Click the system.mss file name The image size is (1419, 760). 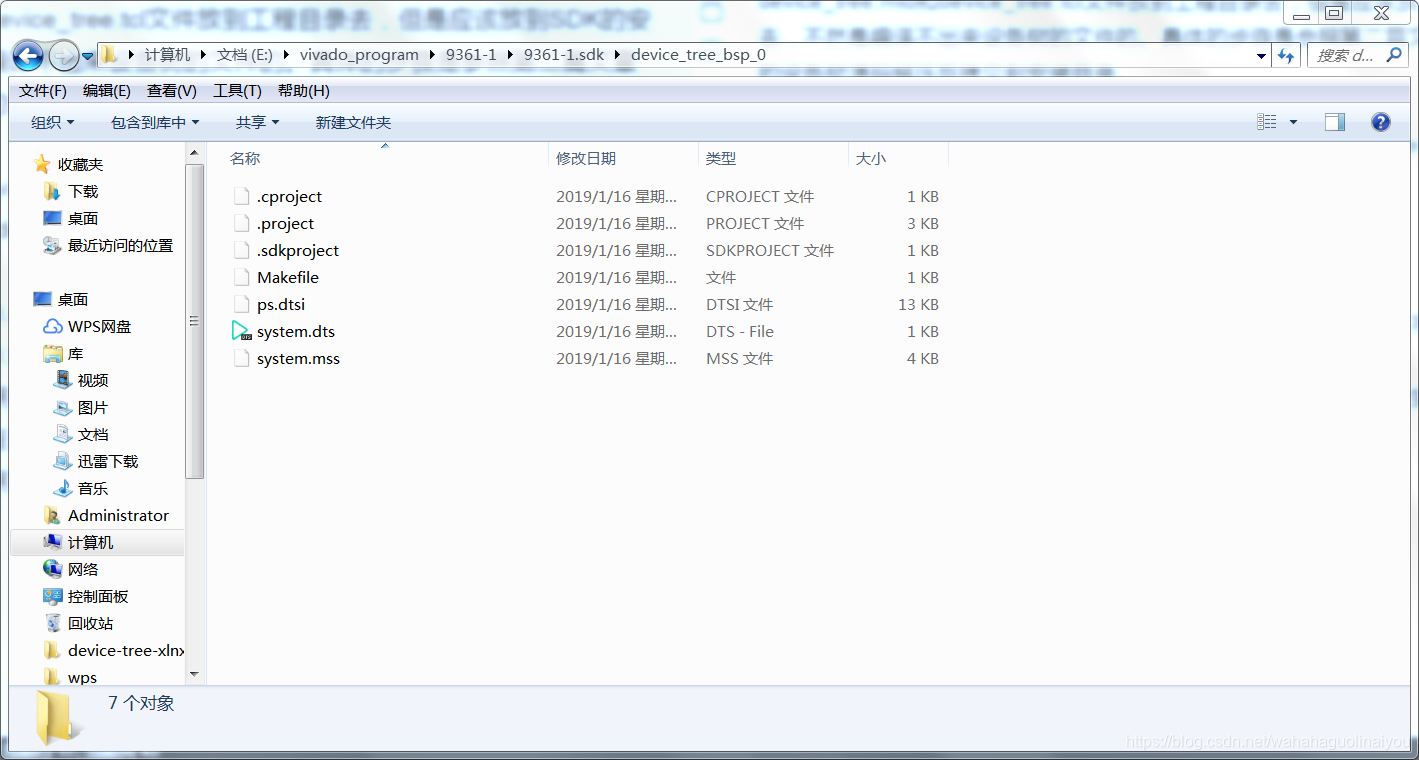[x=298, y=358]
